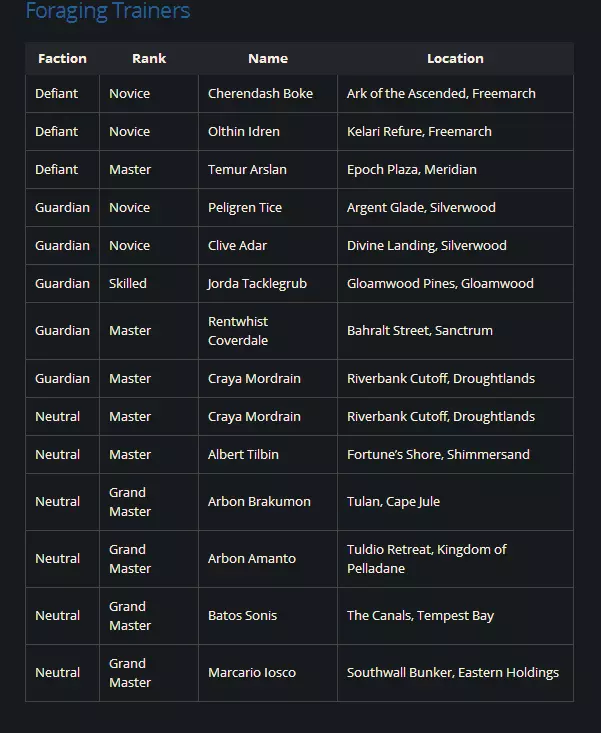Select the Olthin Idren trainer name
601x733 pixels.
click(243, 132)
